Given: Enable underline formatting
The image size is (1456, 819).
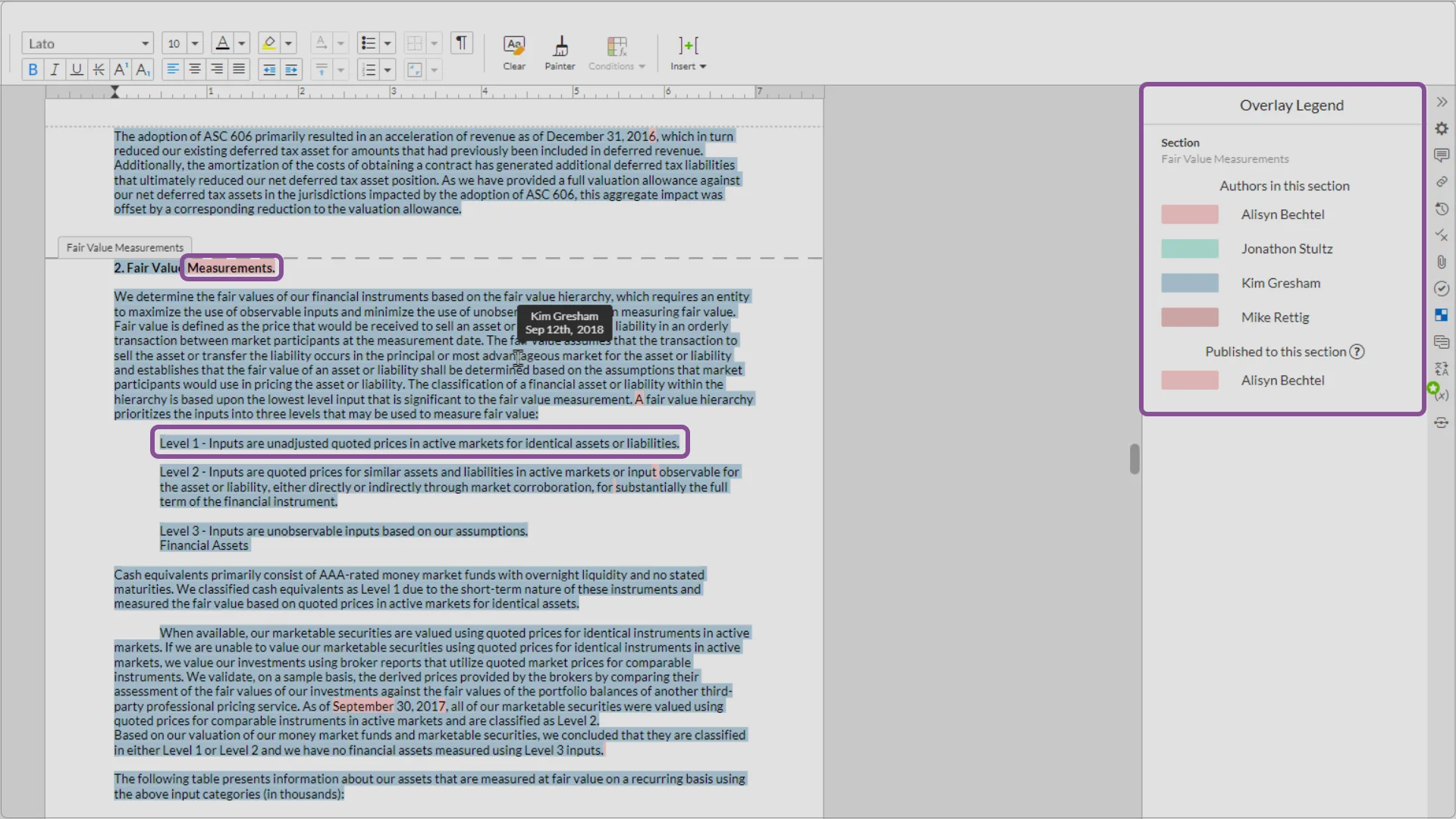Looking at the screenshot, I should click(x=76, y=69).
